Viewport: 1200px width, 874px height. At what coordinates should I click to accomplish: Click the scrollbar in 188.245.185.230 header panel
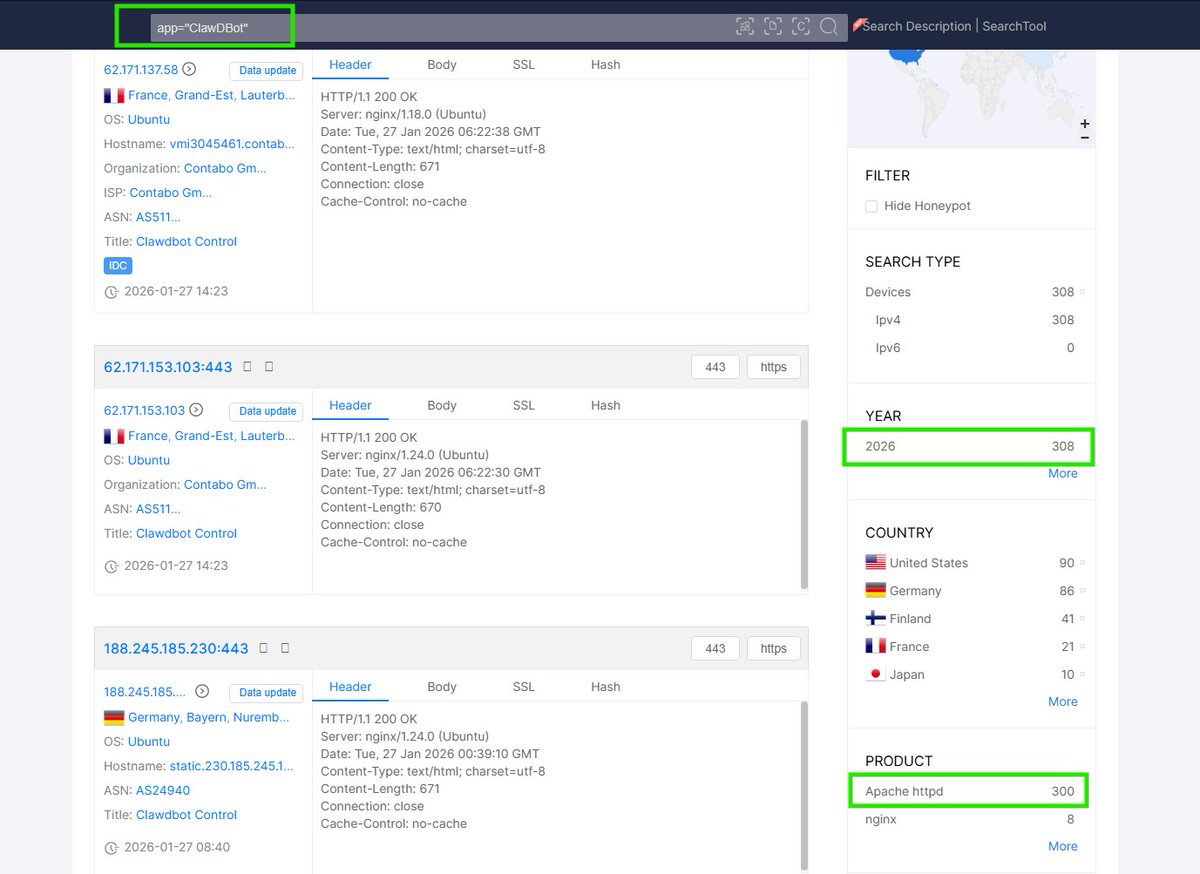(803, 785)
